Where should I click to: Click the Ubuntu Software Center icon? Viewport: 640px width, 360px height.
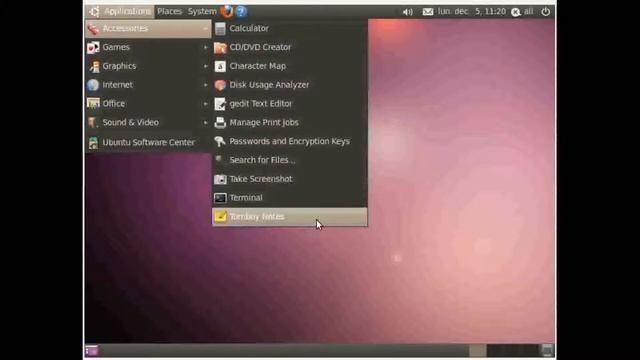93,142
